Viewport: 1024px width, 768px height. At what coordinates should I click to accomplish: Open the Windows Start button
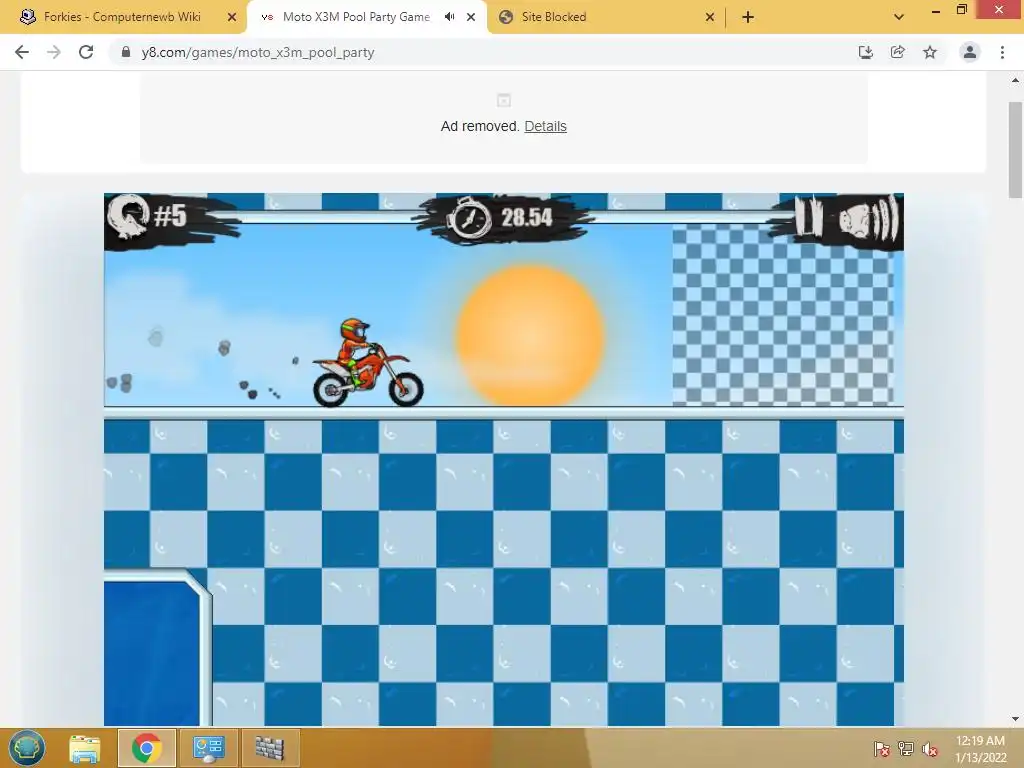[27, 747]
